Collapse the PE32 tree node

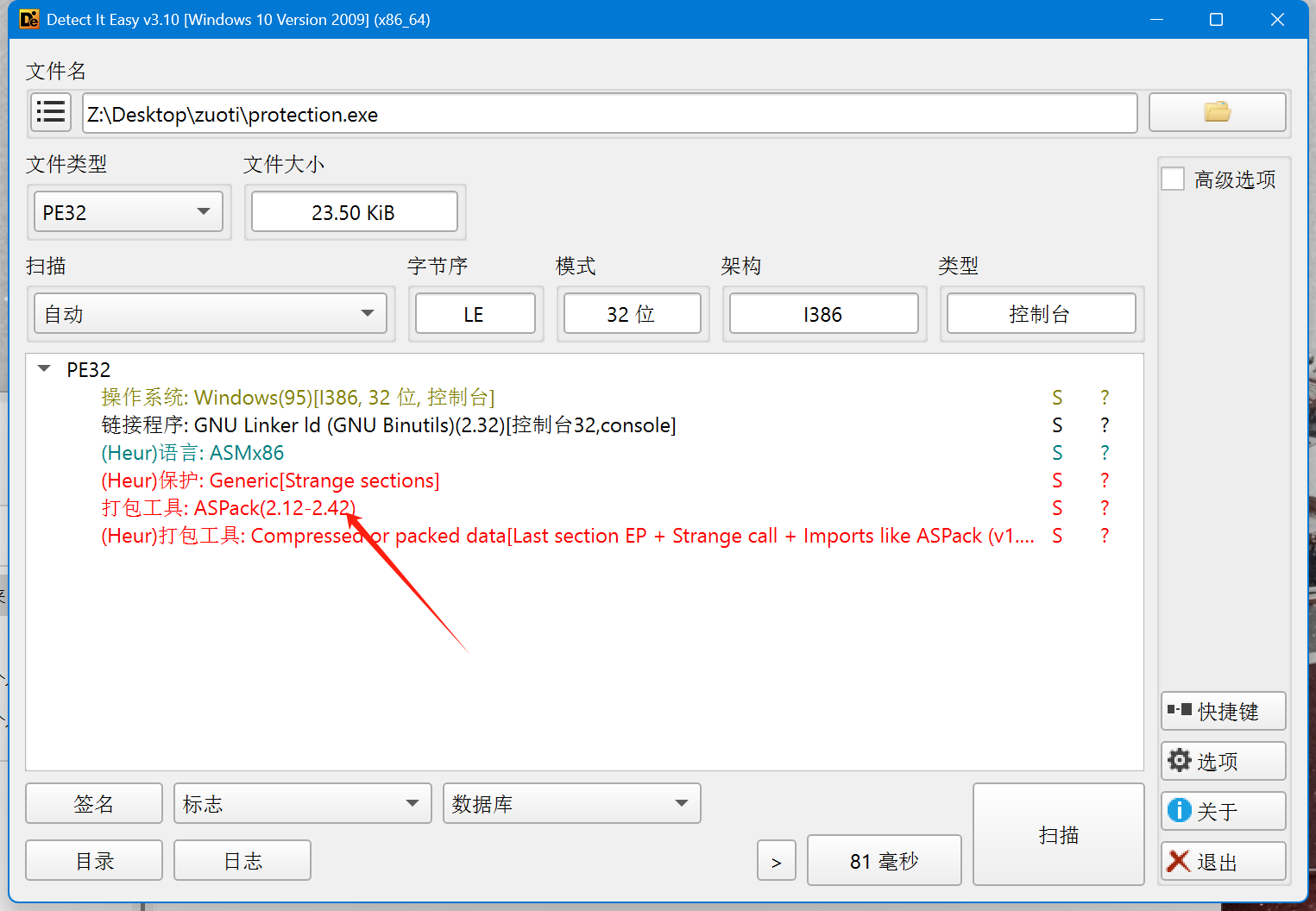(x=44, y=369)
